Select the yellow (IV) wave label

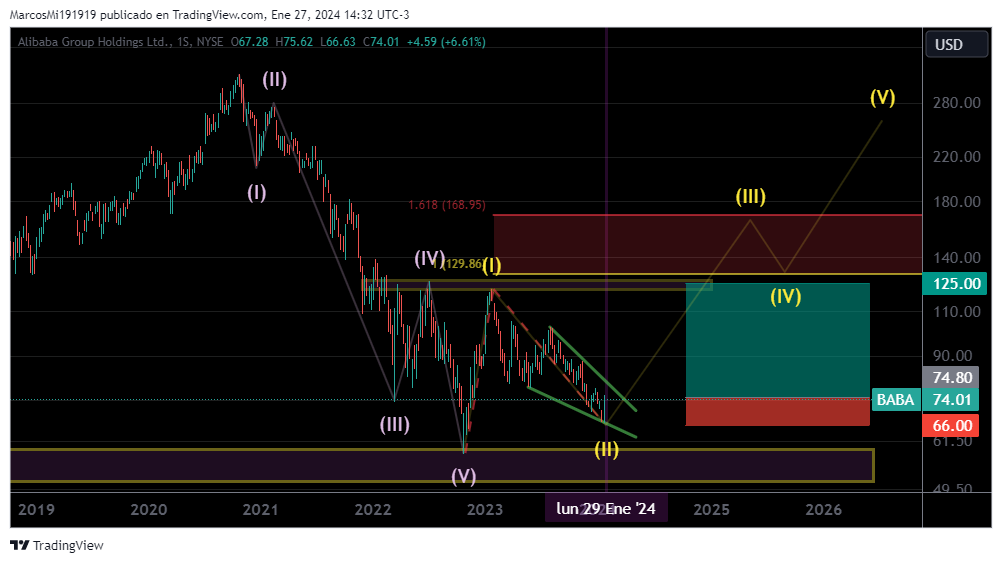pos(785,297)
